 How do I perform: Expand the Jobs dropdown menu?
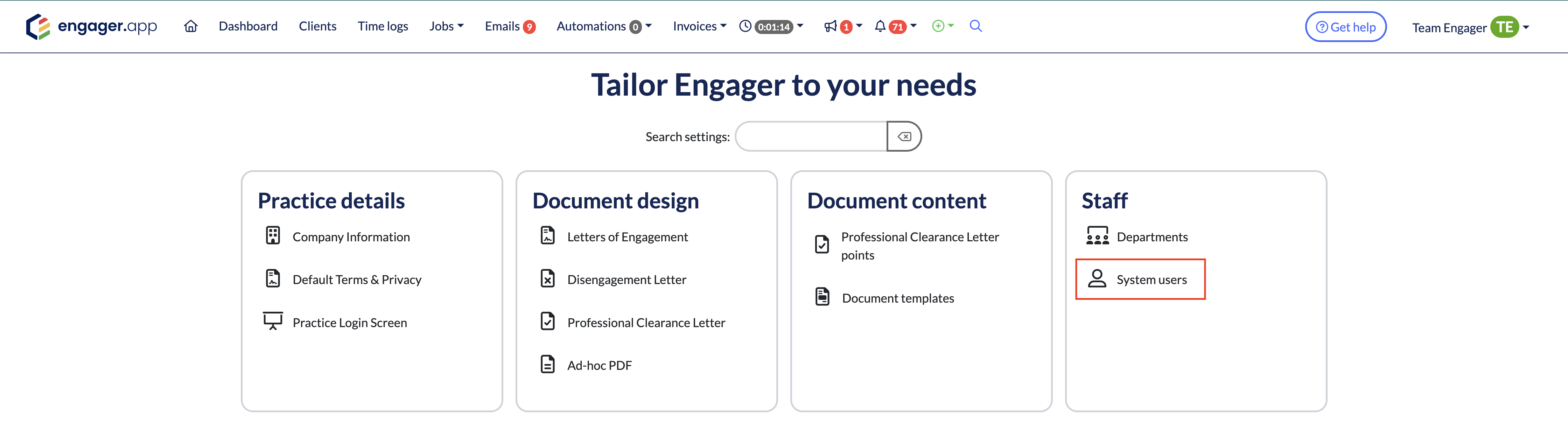(446, 26)
